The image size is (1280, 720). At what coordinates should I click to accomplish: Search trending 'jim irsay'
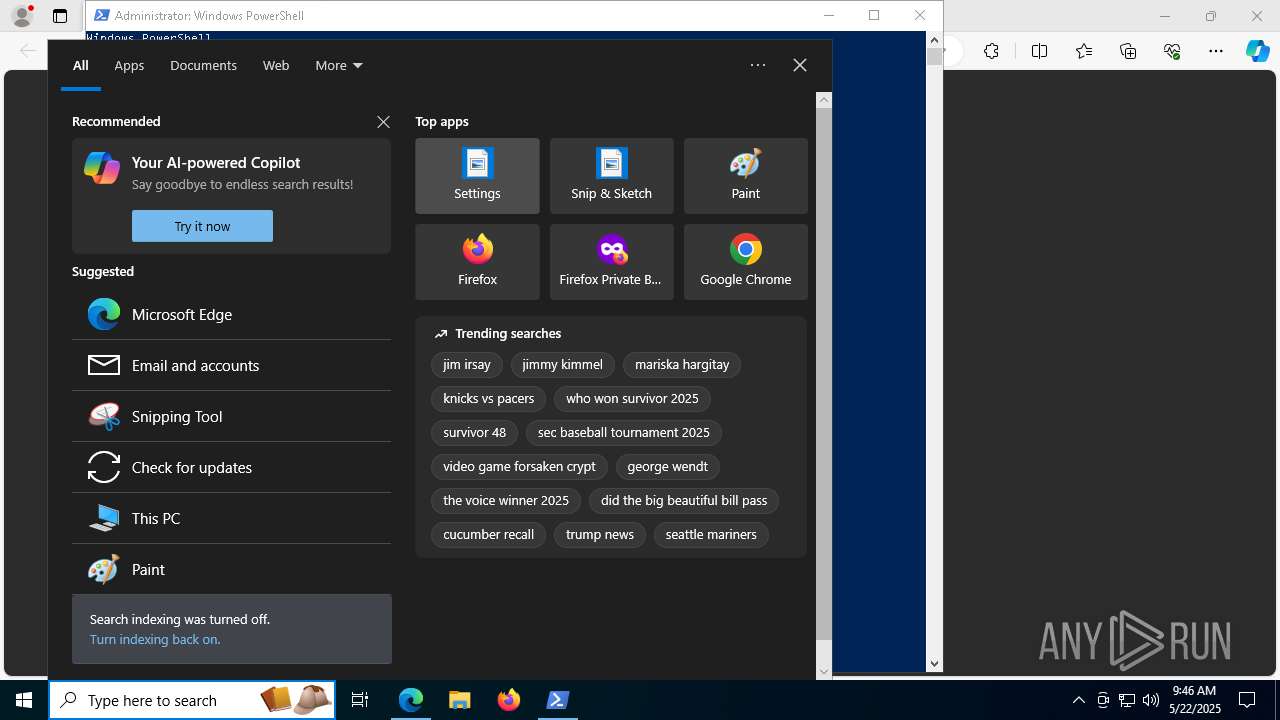pyautogui.click(x=467, y=365)
